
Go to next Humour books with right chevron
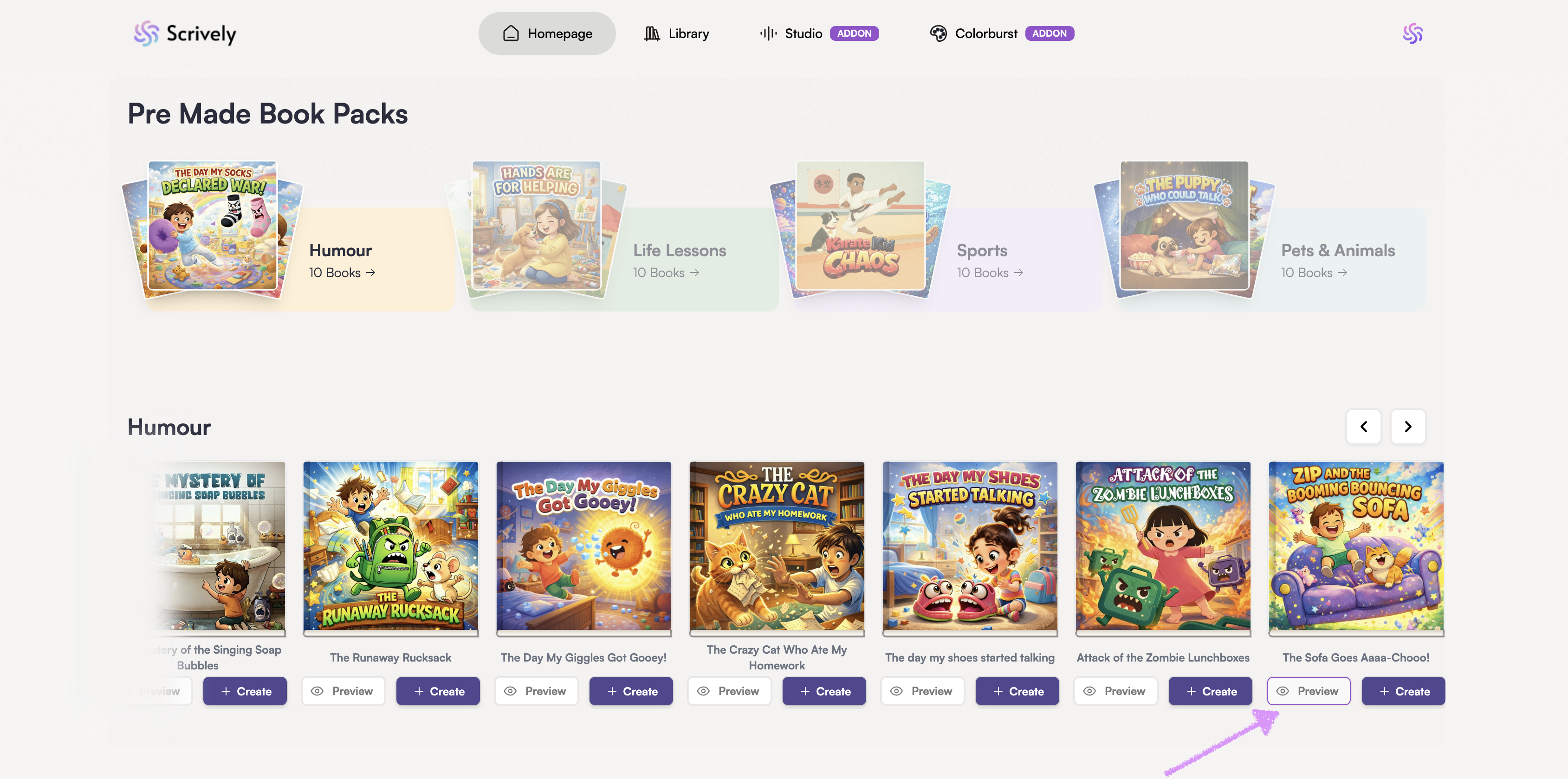[1407, 427]
